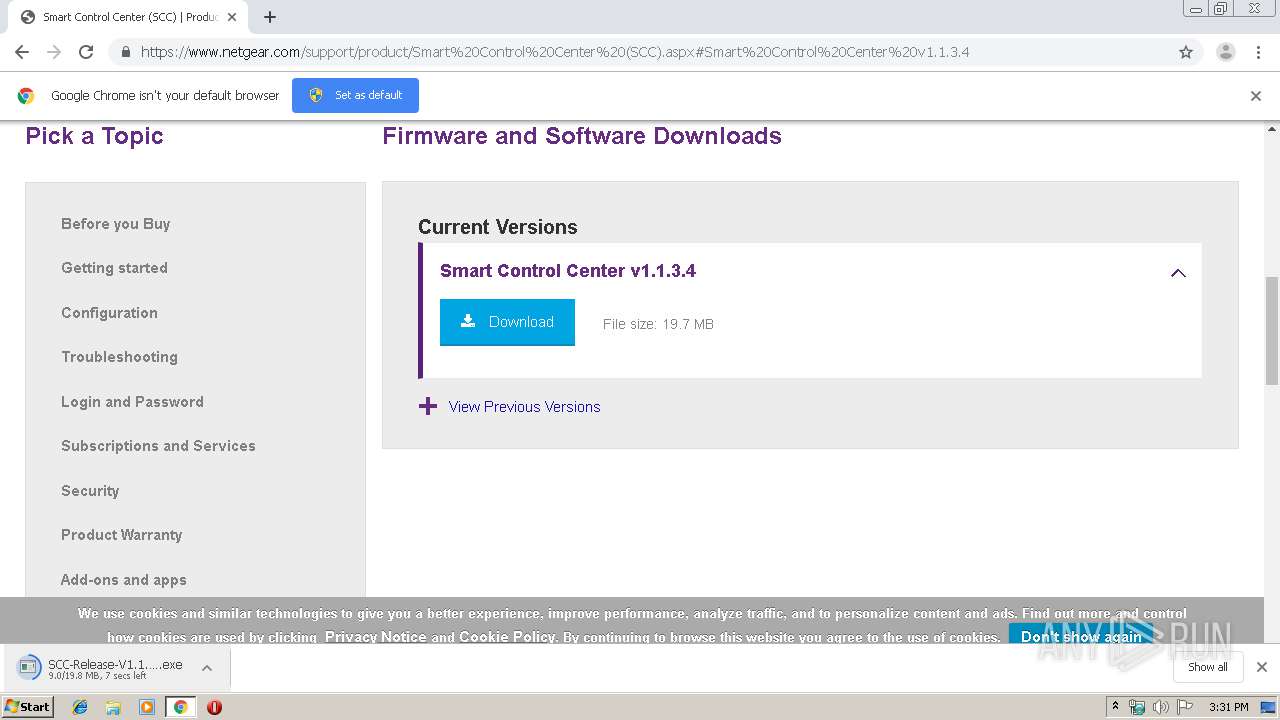
Task: Click the page vertical scrollbar thumb
Action: tap(1272, 330)
